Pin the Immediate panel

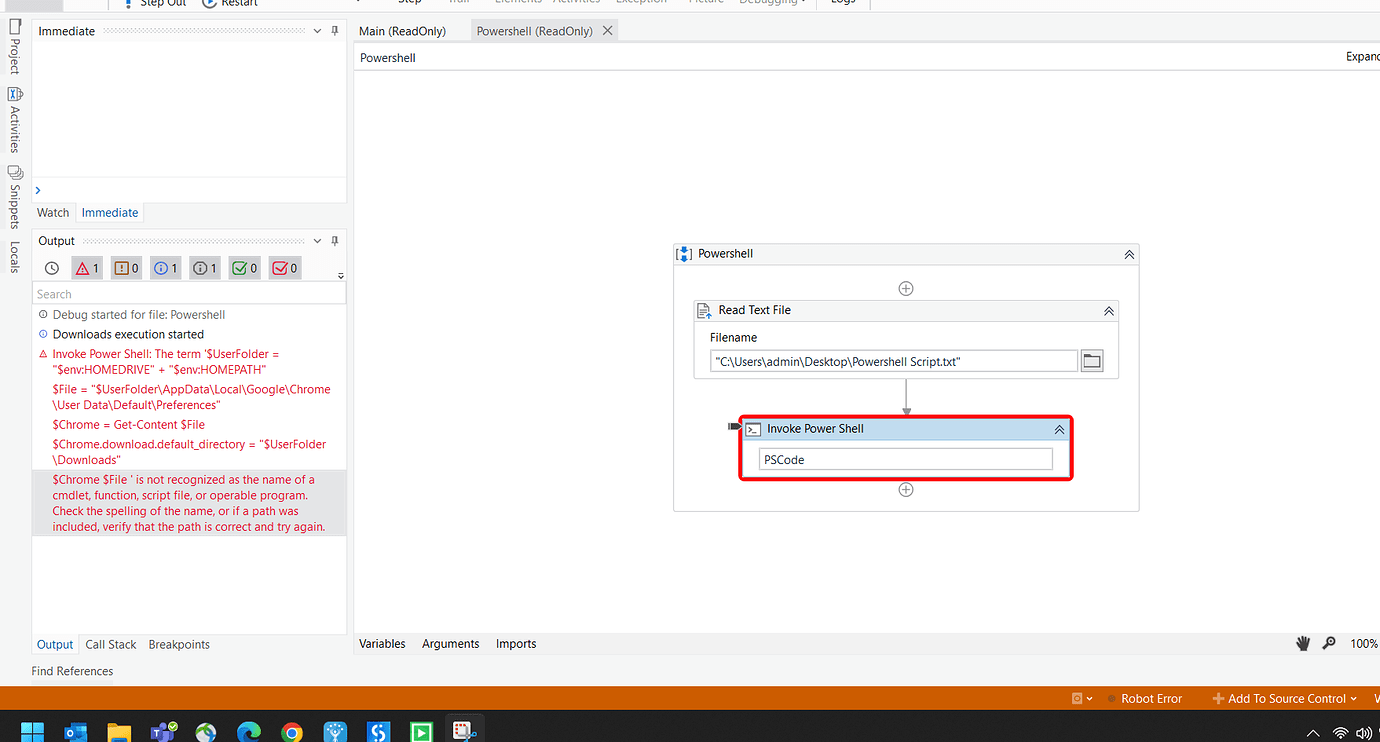(x=334, y=31)
